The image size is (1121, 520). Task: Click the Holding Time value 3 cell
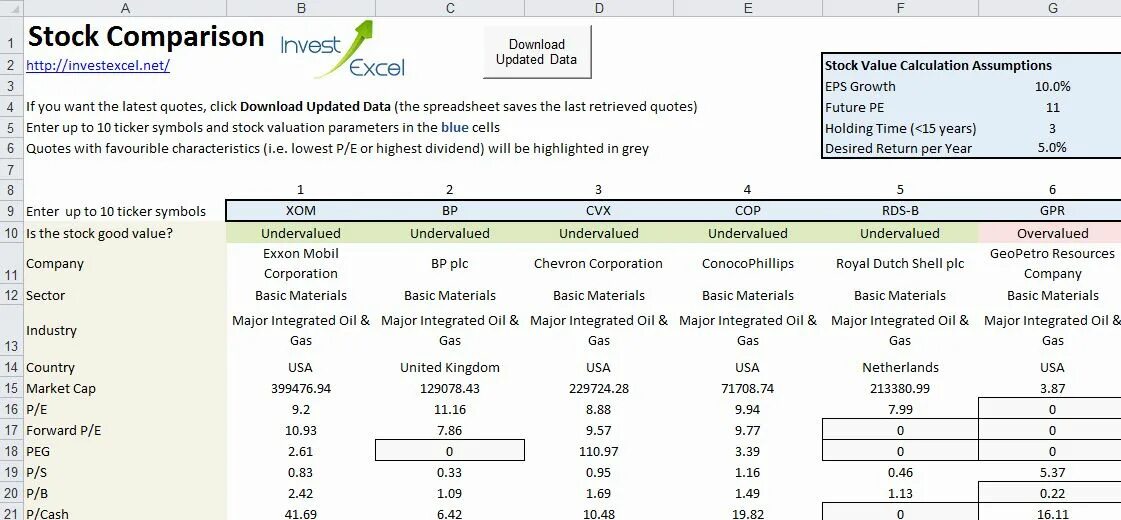click(1052, 128)
